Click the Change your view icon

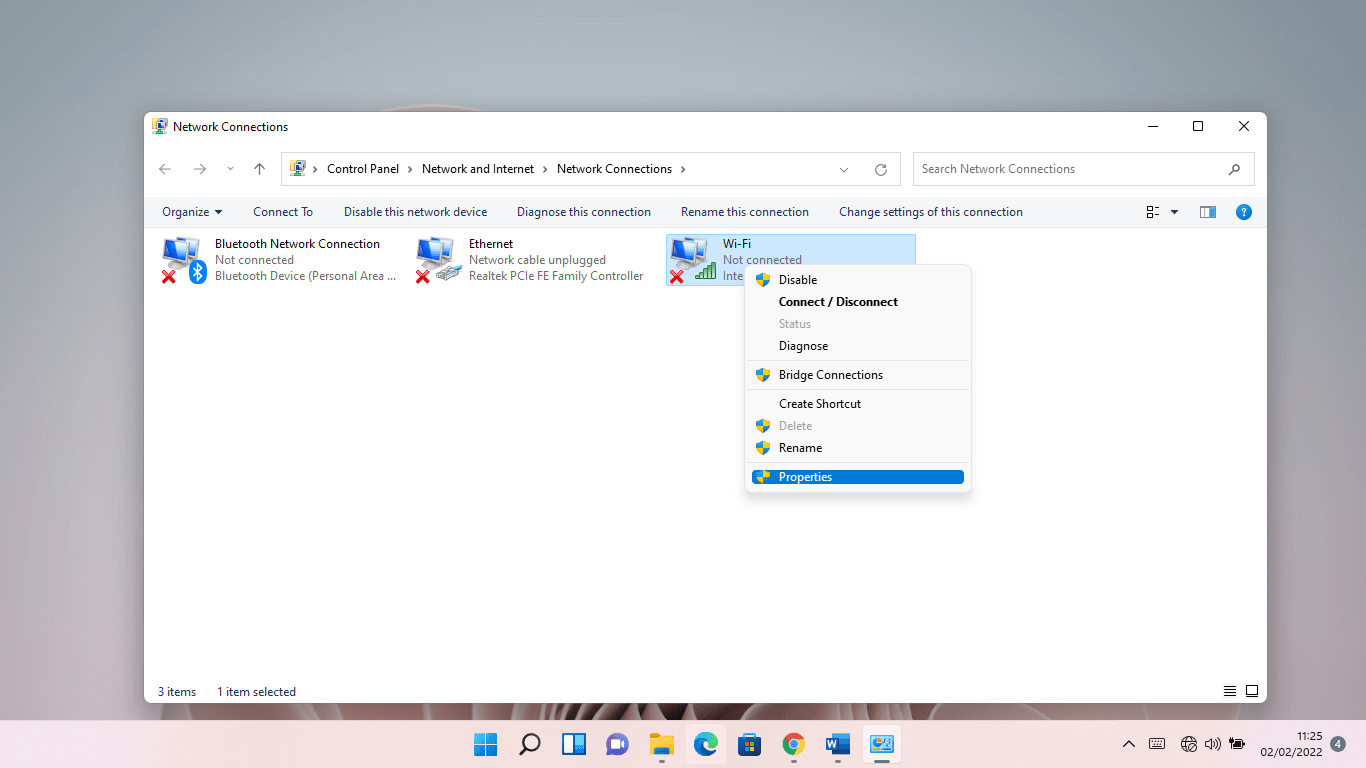[1153, 212]
